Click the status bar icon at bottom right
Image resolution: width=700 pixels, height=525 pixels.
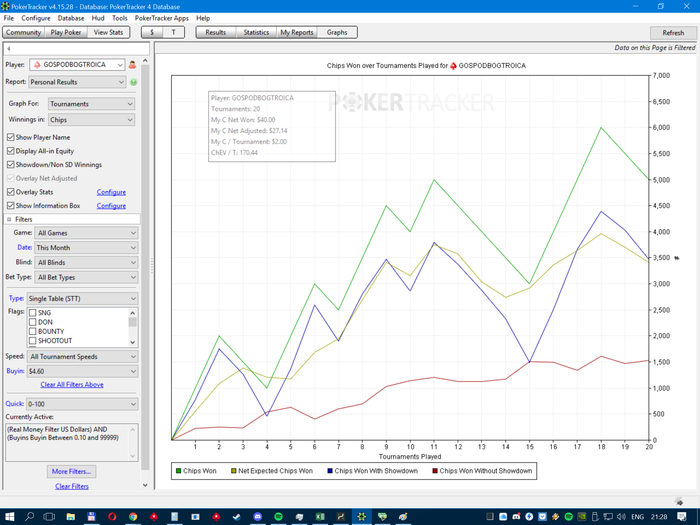679,501
